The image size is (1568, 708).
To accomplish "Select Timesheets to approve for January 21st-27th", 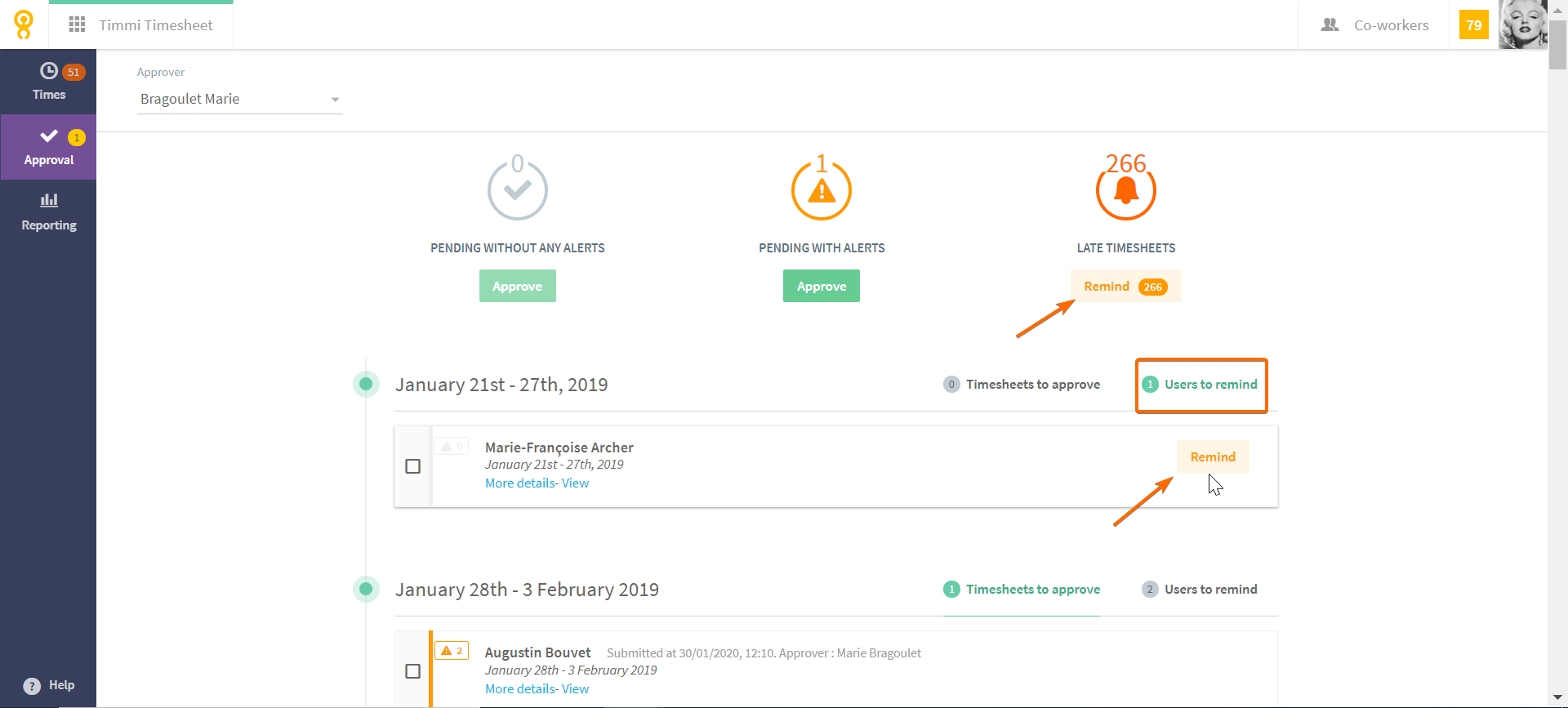I will click(1022, 385).
